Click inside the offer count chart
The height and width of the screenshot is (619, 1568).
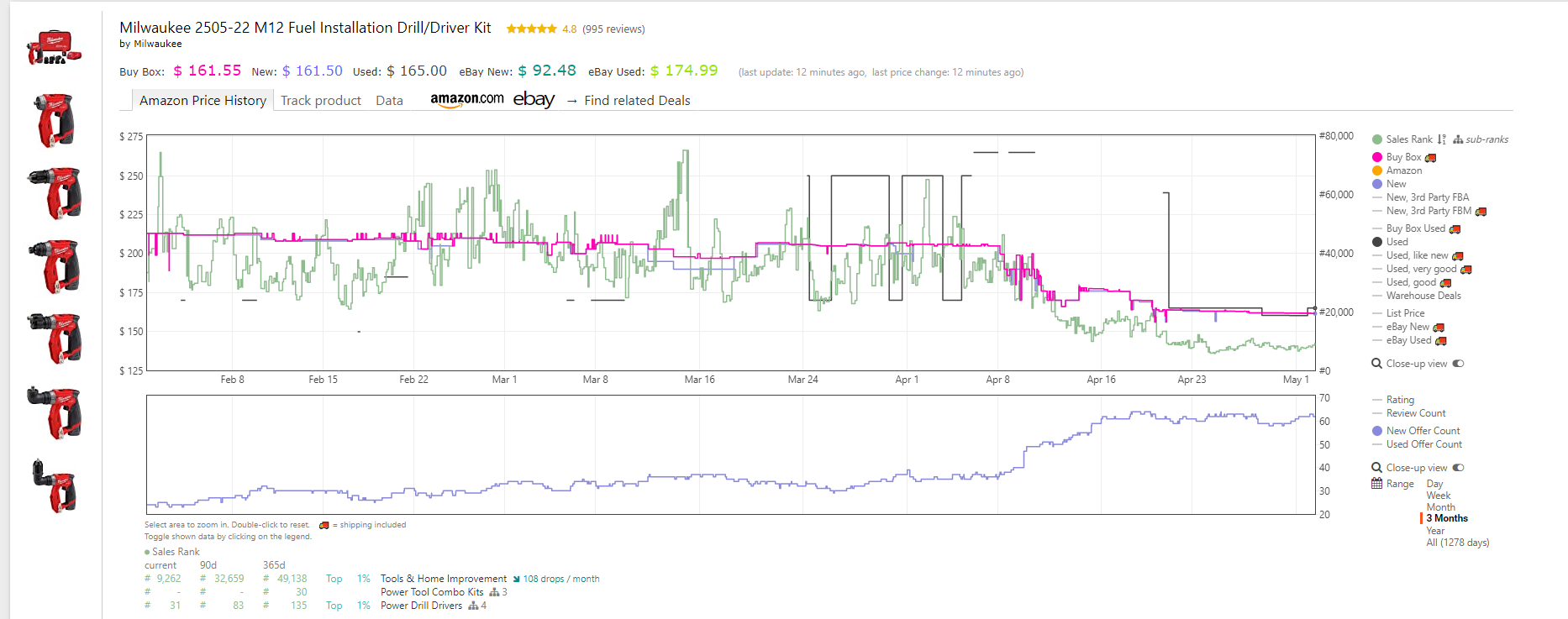point(731,454)
